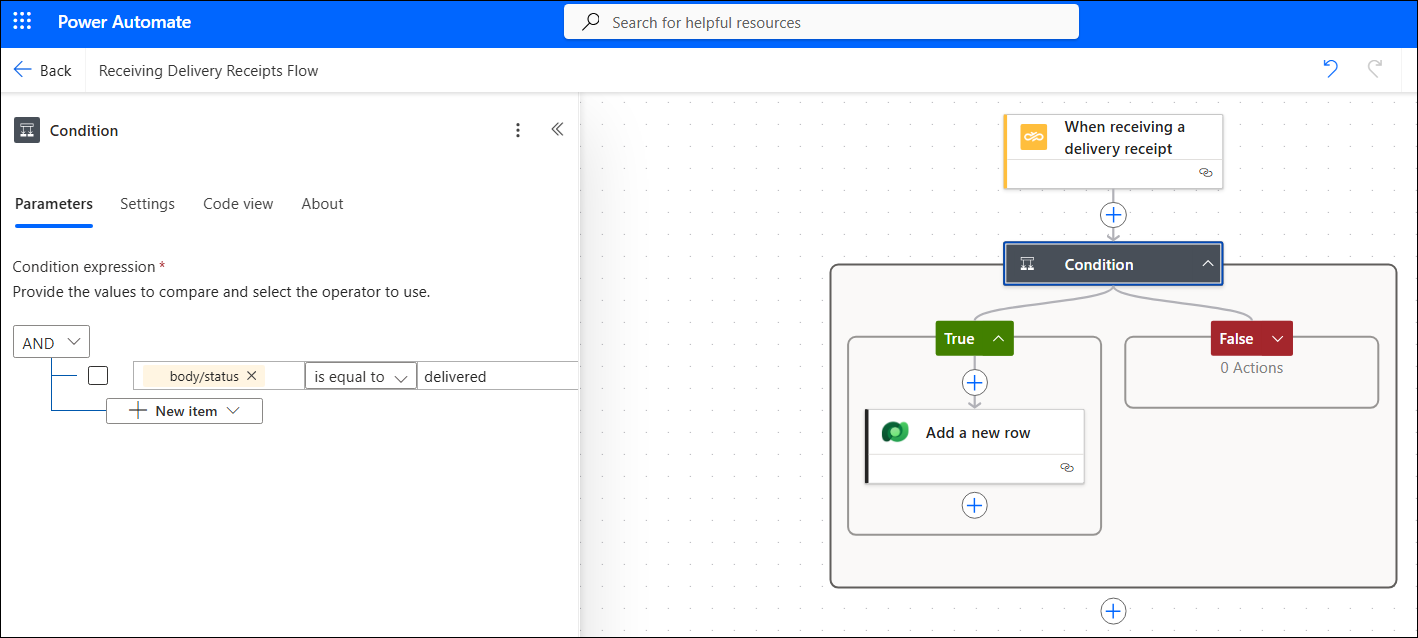Open the About tab

point(322,204)
